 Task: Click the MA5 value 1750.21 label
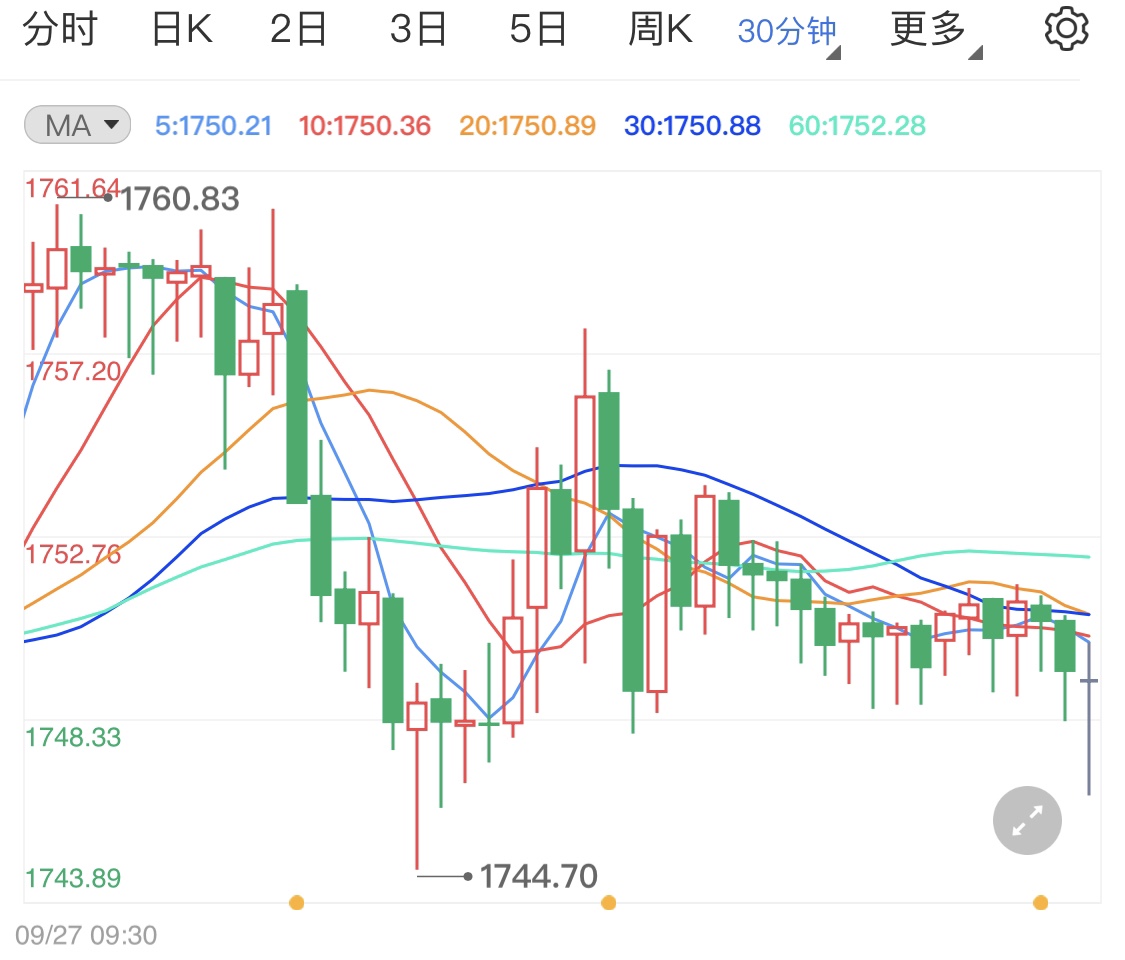tap(213, 124)
